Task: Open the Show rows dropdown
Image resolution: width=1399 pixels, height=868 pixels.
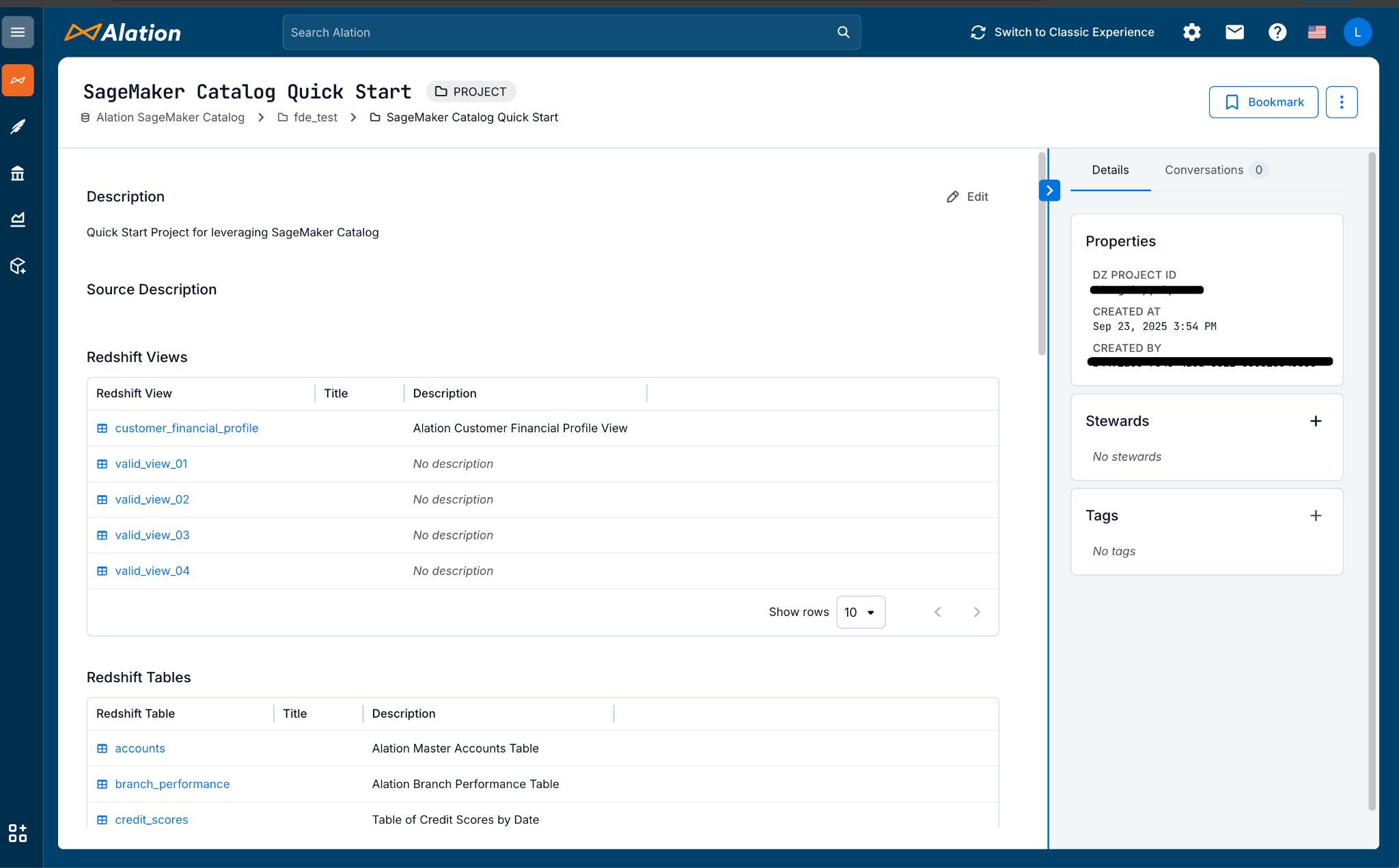Action: tap(860, 612)
